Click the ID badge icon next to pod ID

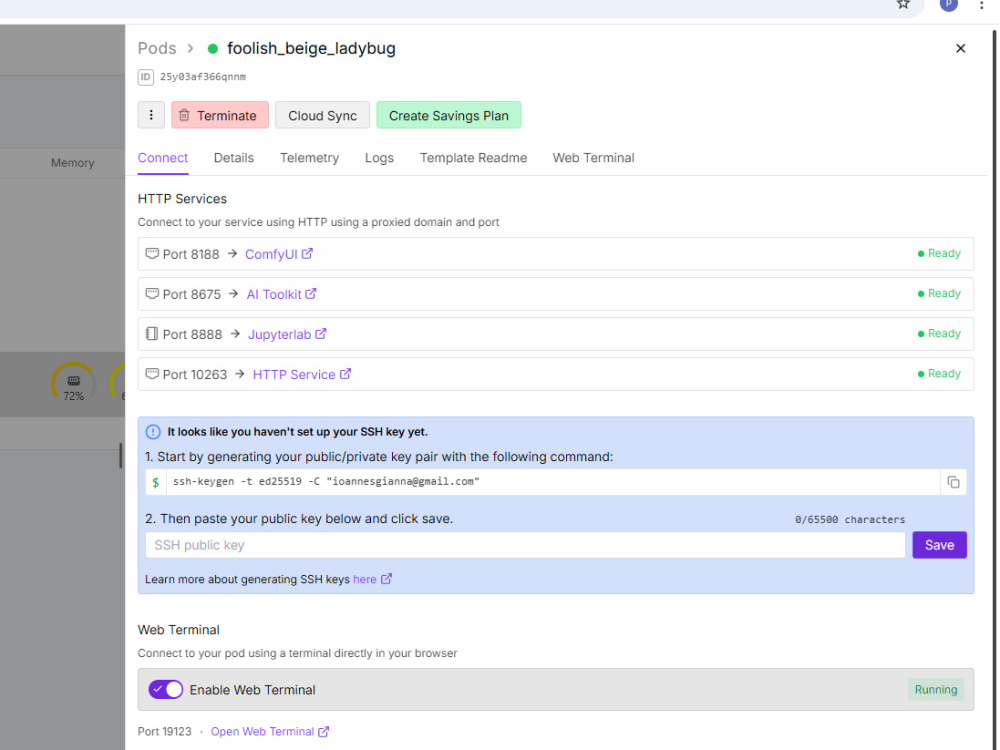[x=145, y=77]
